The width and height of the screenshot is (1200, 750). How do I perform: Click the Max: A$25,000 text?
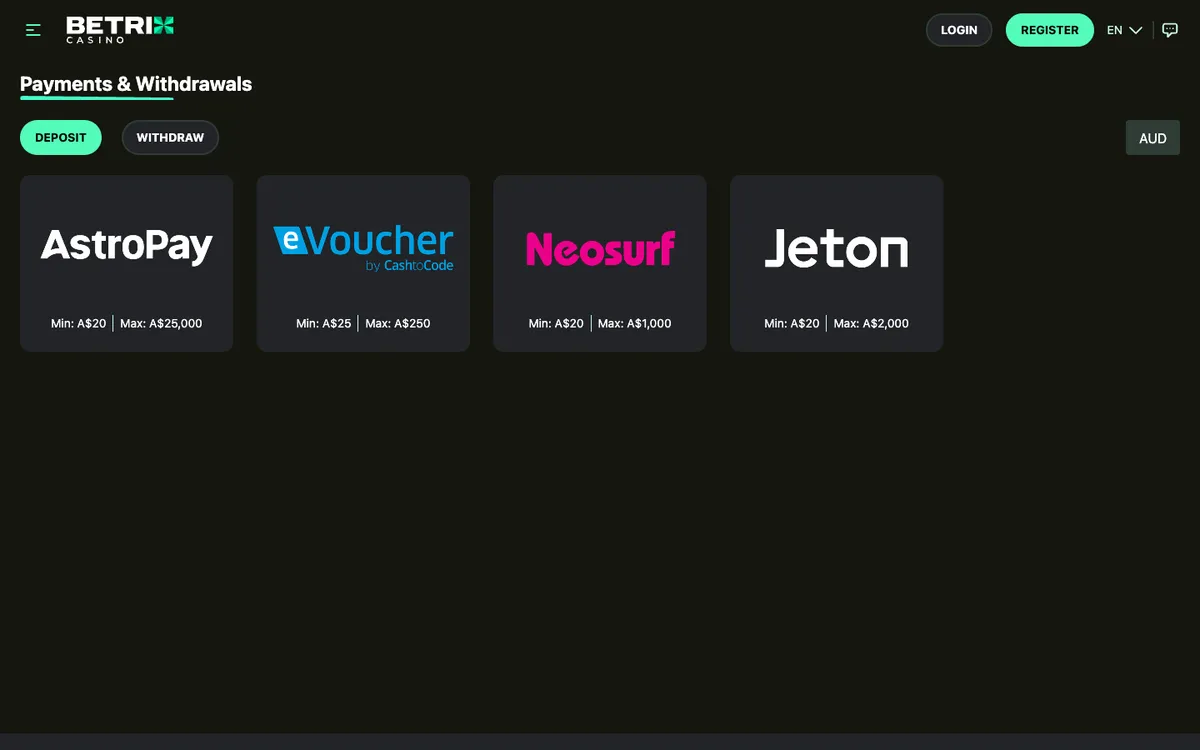pyautogui.click(x=161, y=324)
